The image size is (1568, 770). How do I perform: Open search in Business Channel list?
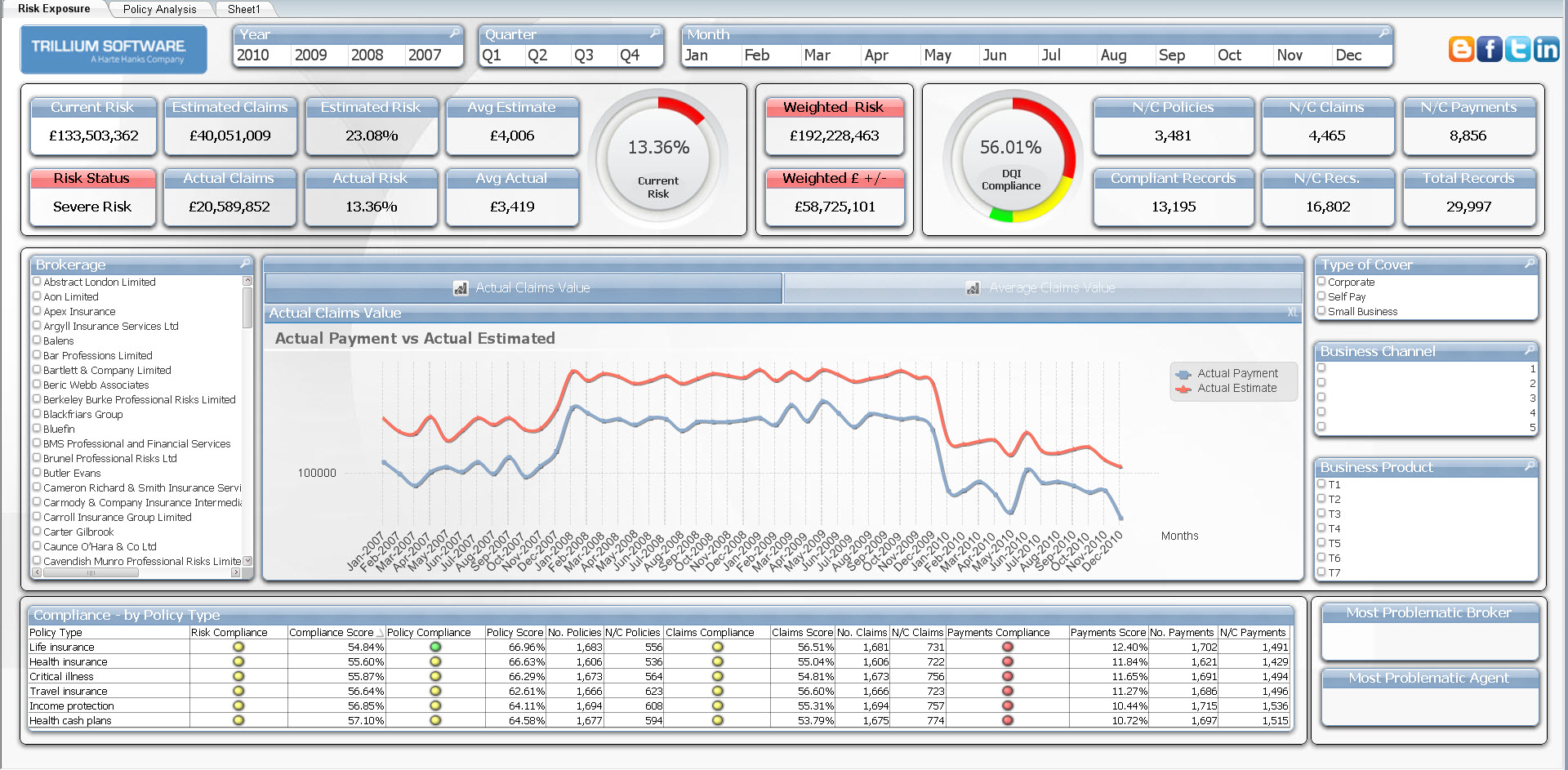pos(1530,350)
